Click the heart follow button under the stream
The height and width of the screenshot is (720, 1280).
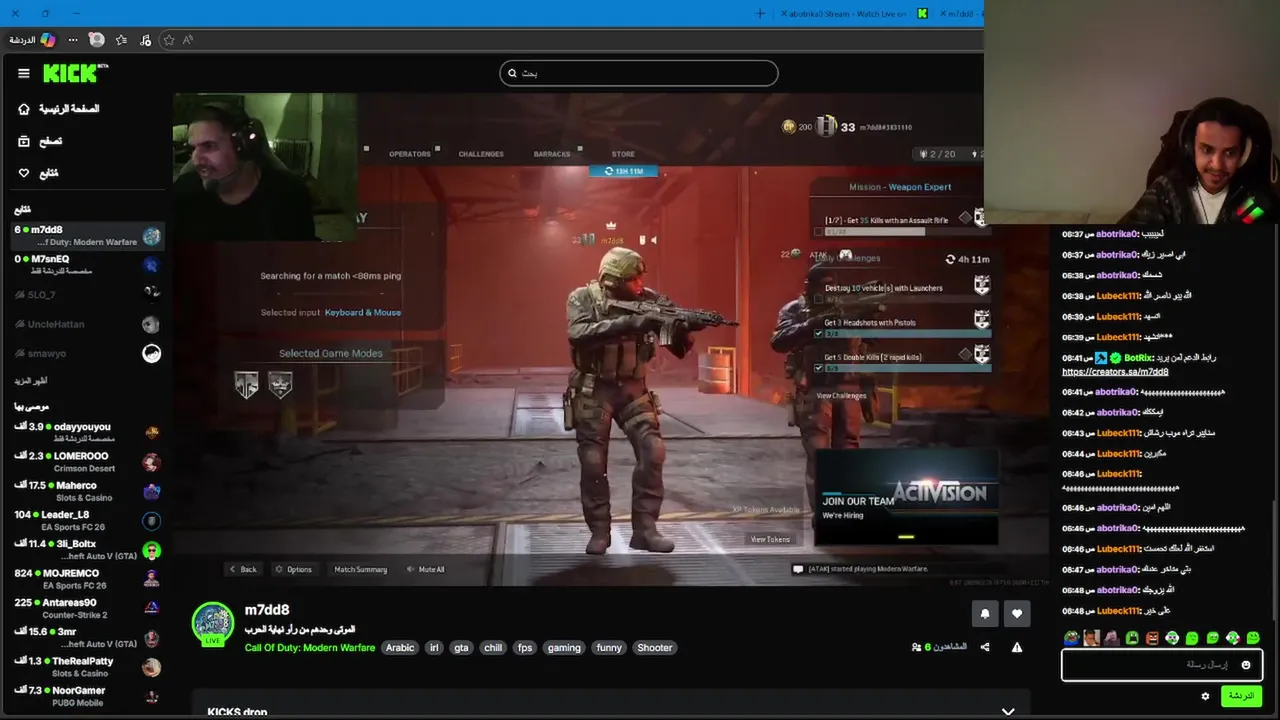(1017, 613)
